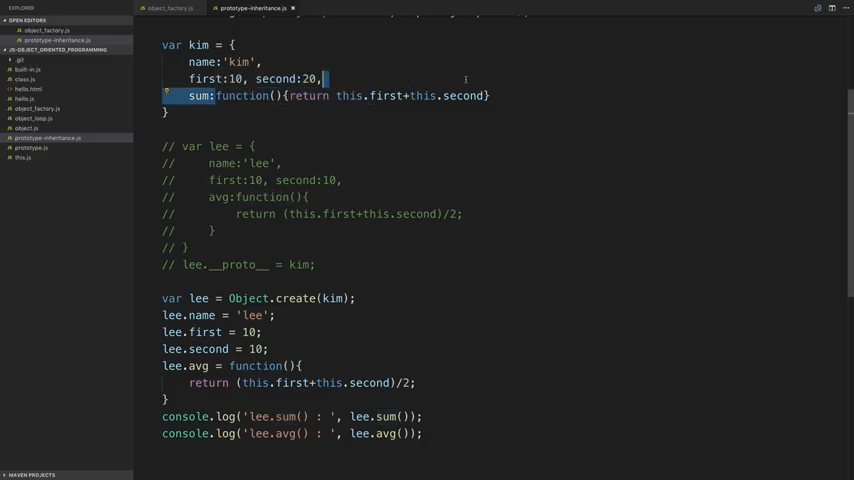854x480 pixels.
Task: Select the prototype-inheritance.js editor tab
Action: [253, 8]
